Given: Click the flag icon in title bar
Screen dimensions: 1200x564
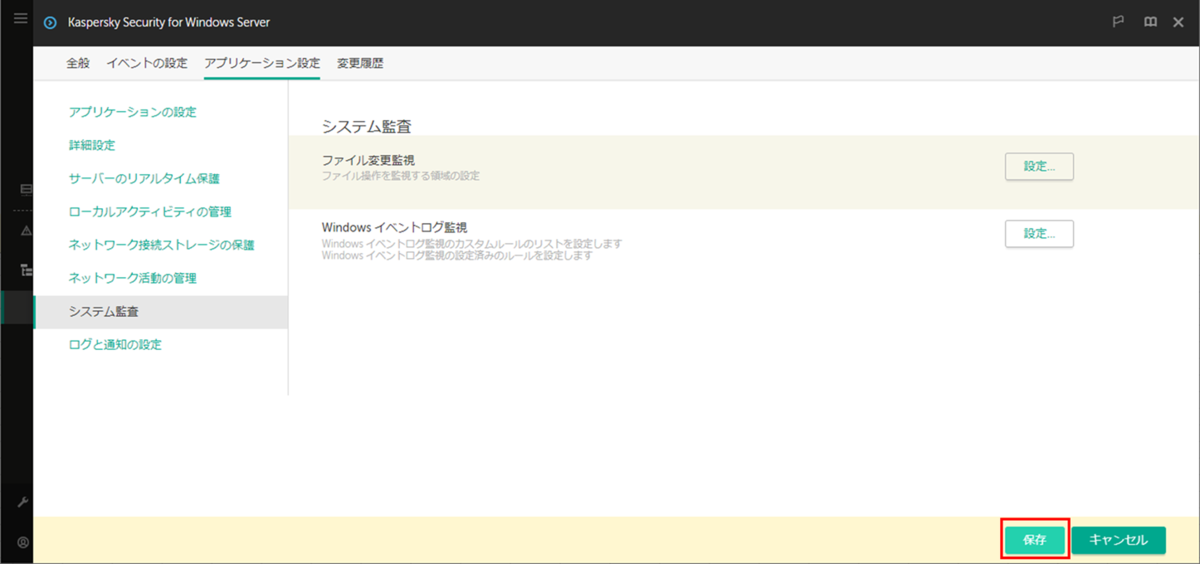Looking at the screenshot, I should pyautogui.click(x=1119, y=22).
